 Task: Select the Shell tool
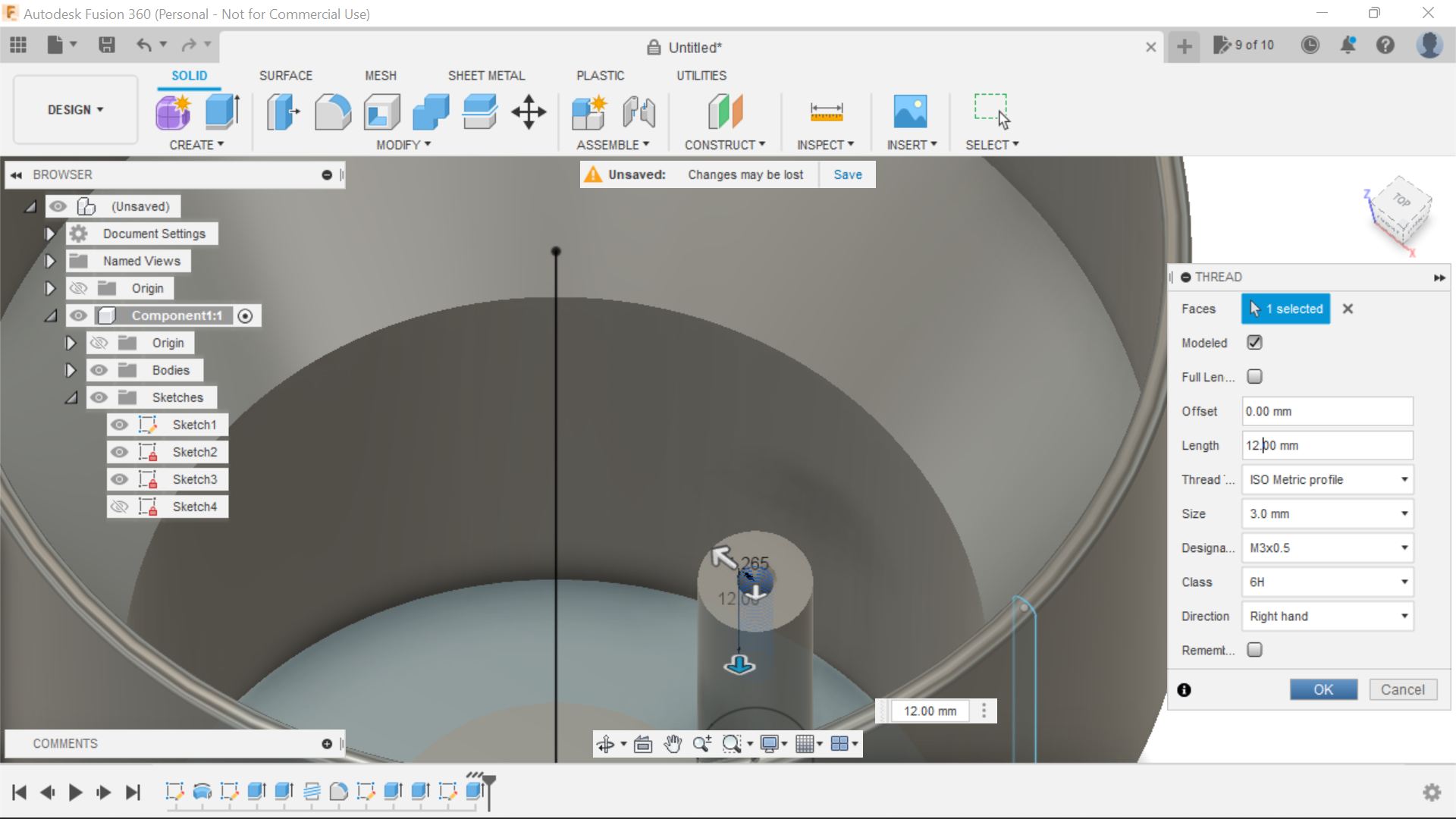[x=382, y=112]
